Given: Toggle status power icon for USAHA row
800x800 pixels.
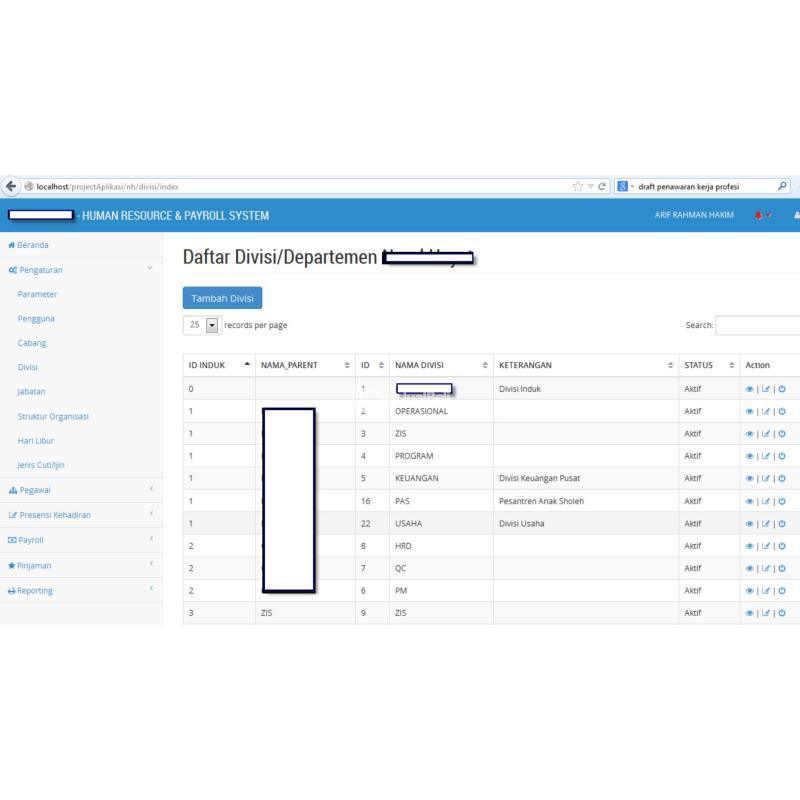Looking at the screenshot, I should [x=781, y=523].
